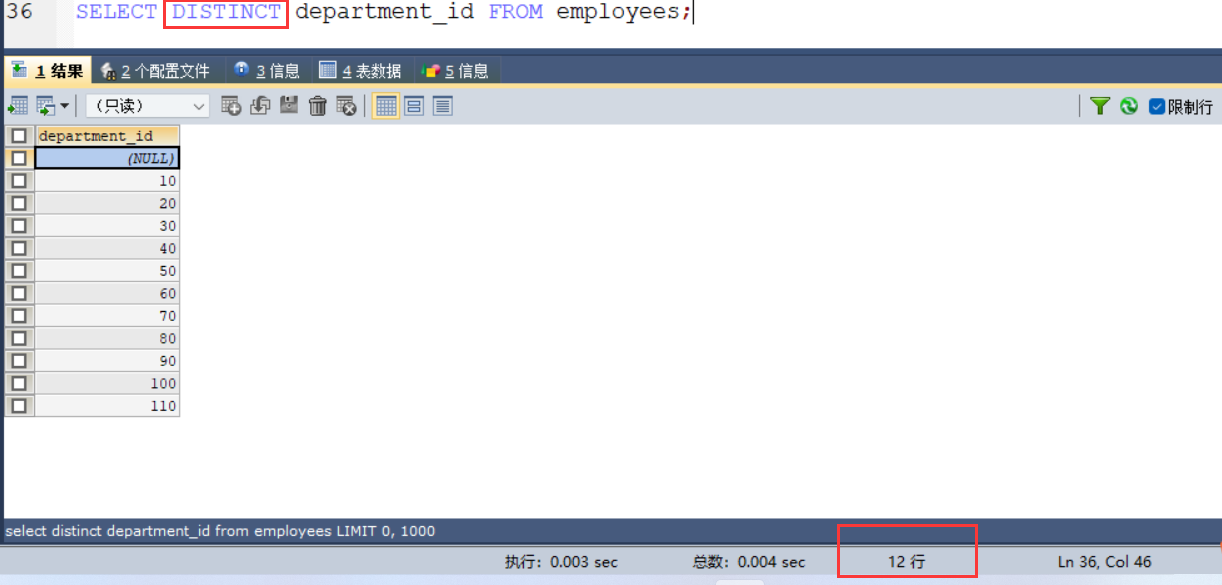The height and width of the screenshot is (585, 1222).
Task: Select the (NULL) cell
Action: [107, 158]
